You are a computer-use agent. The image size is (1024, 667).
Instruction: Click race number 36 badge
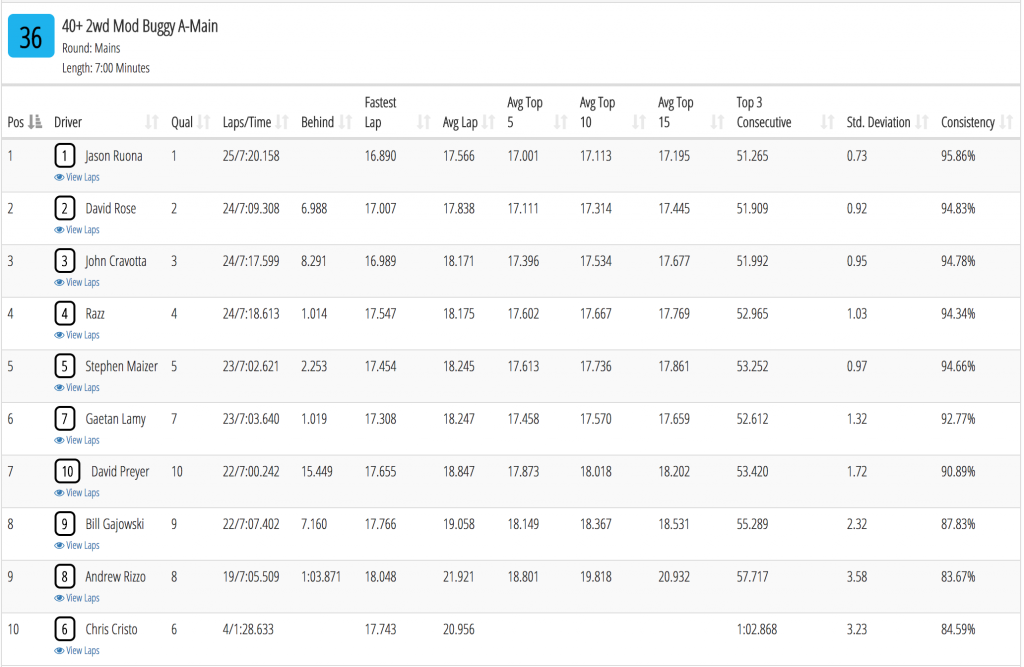click(31, 37)
